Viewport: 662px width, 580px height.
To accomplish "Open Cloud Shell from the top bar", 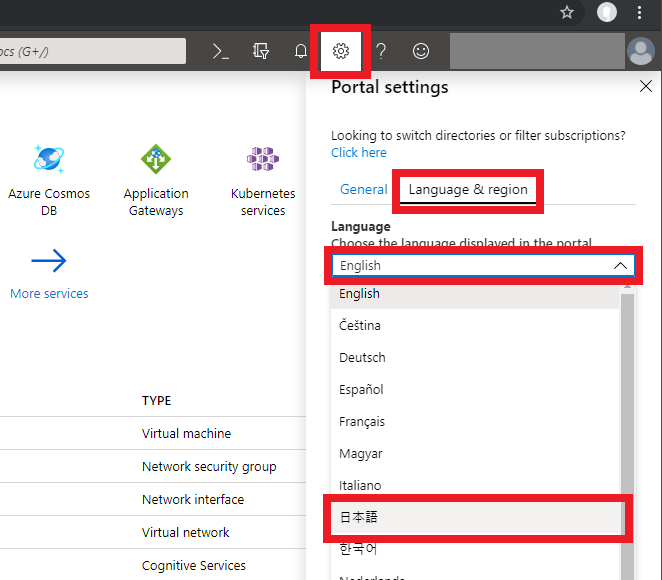I will [220, 51].
